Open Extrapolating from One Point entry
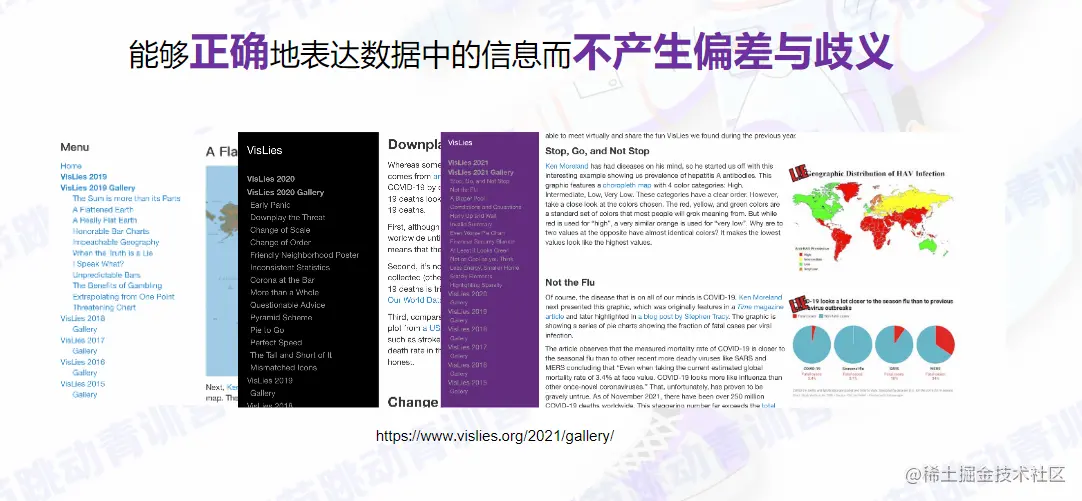Image resolution: width=1082 pixels, height=501 pixels. click(124, 297)
